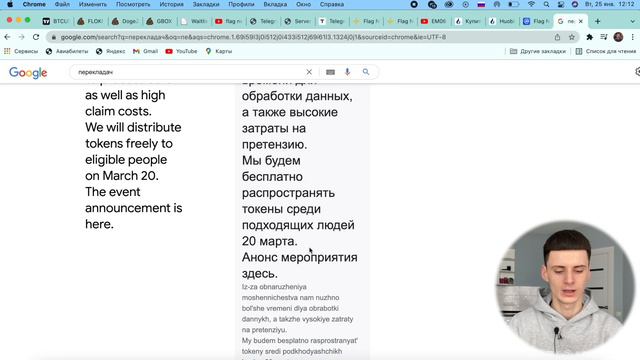
Task: Open the Окно menu
Action: (x=303, y=4)
